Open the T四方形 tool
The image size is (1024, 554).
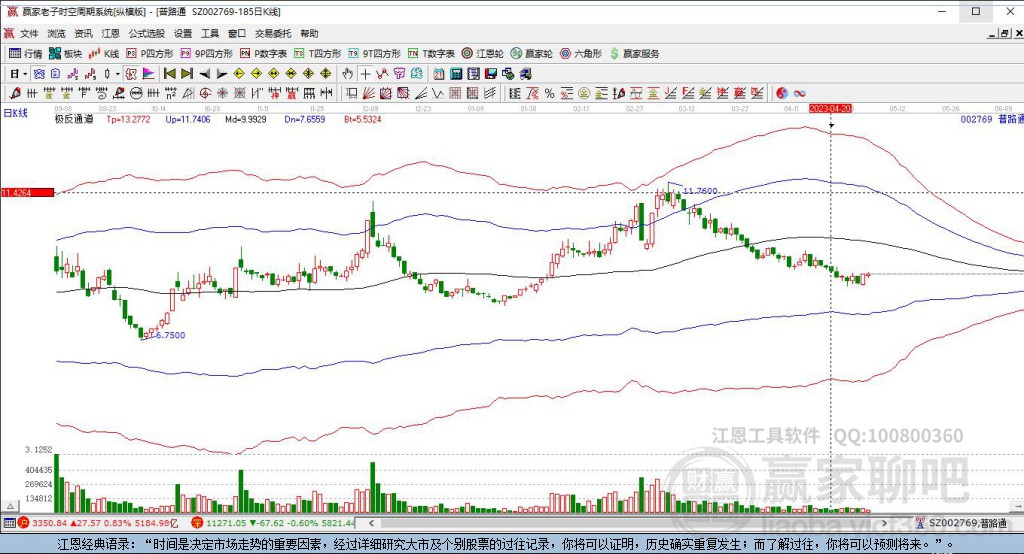[x=317, y=54]
